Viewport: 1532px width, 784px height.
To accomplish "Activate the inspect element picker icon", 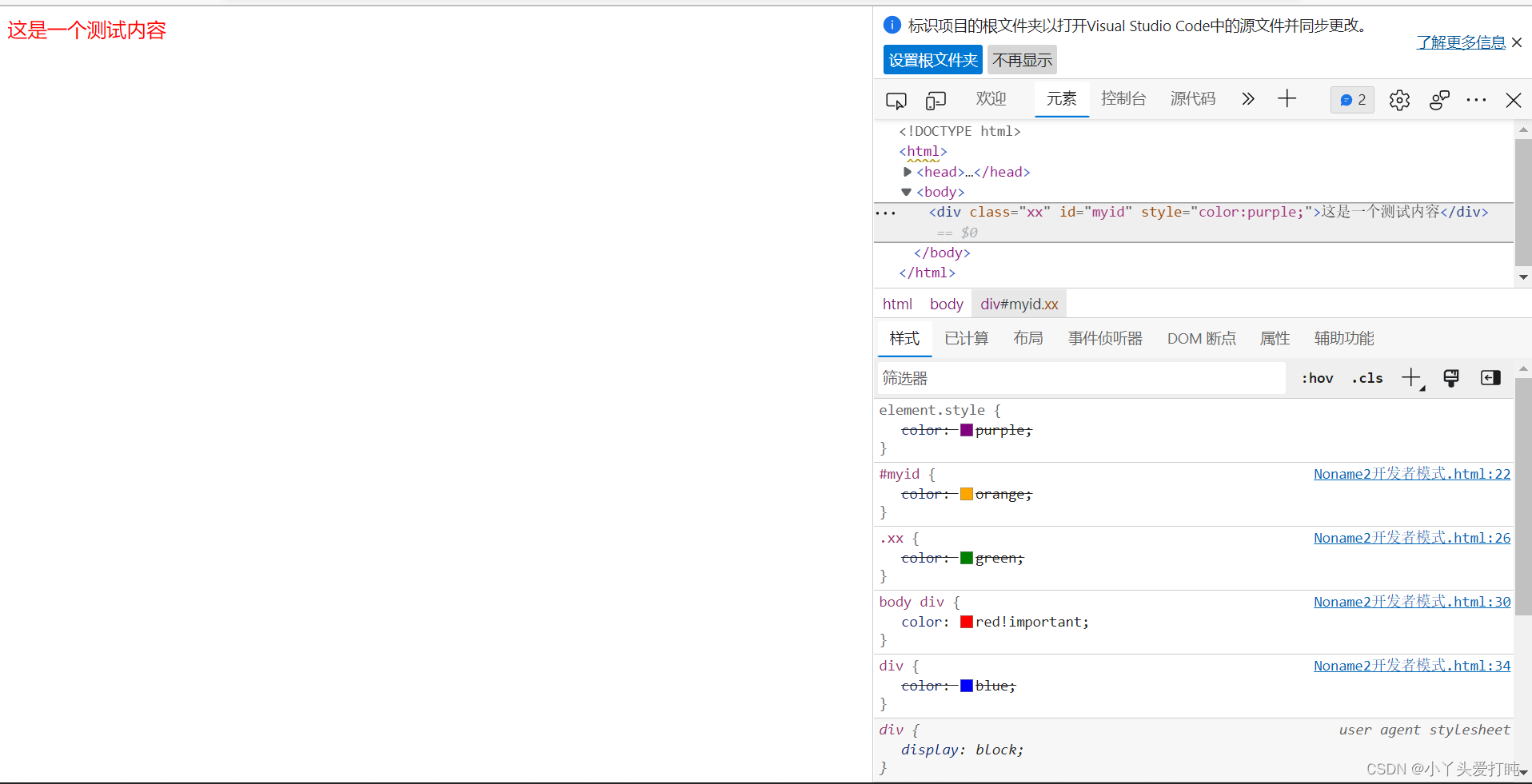I will click(x=896, y=100).
